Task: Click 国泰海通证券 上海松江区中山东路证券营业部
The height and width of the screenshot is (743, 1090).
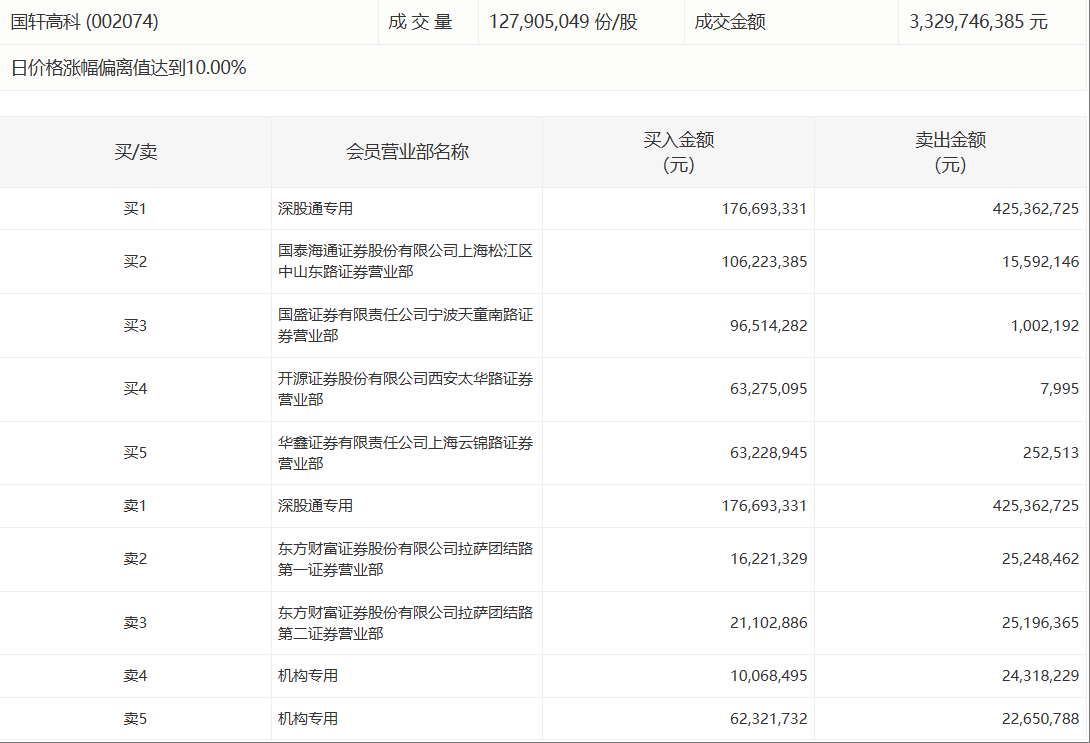Action: pyautogui.click(x=405, y=261)
